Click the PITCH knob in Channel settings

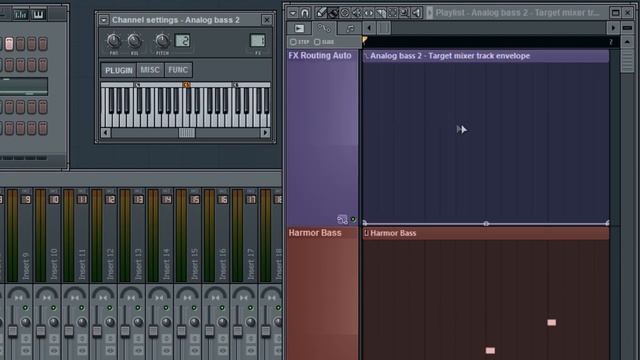(x=162, y=41)
